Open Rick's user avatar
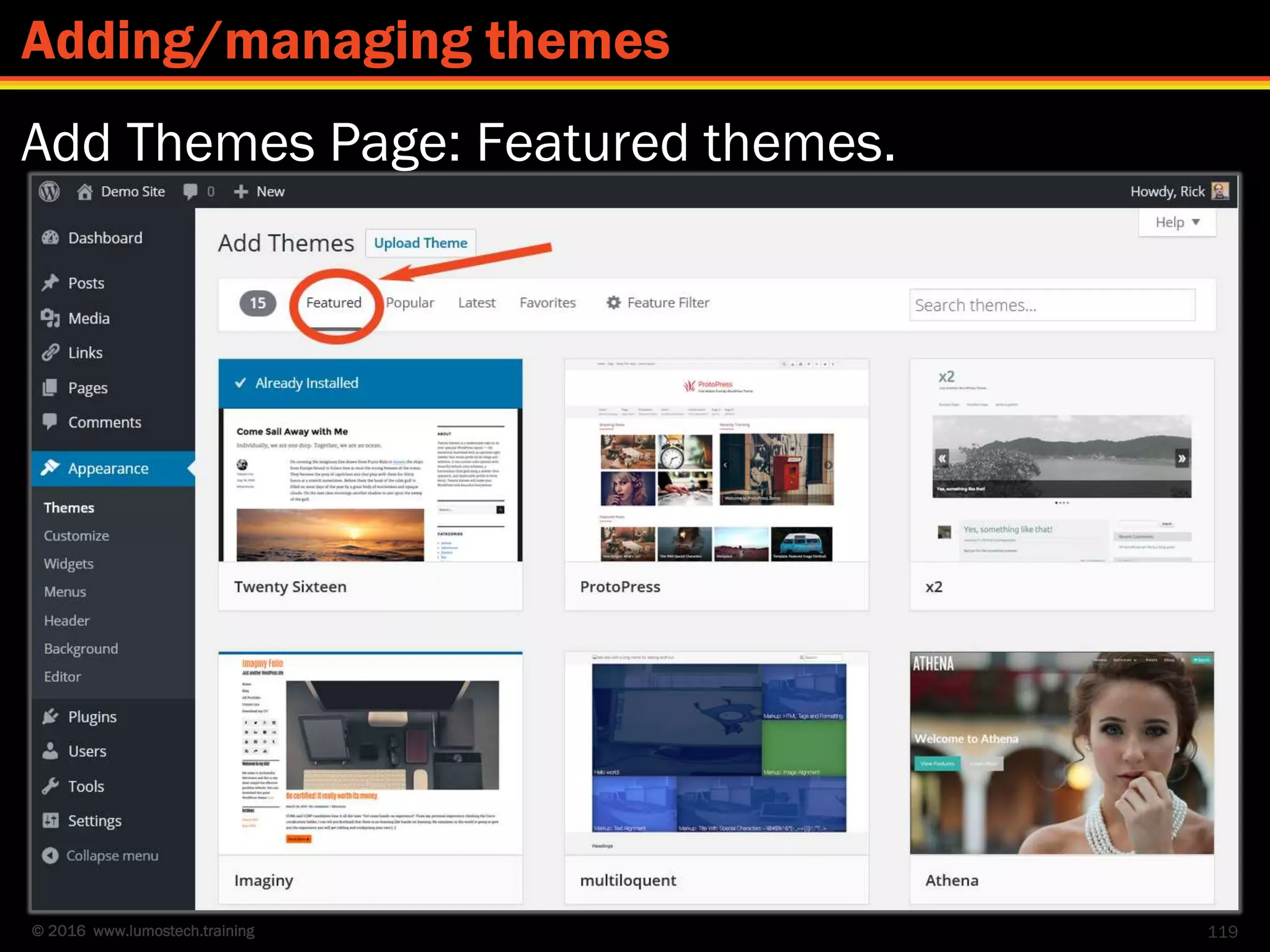This screenshot has width=1270, height=952. 1220,191
